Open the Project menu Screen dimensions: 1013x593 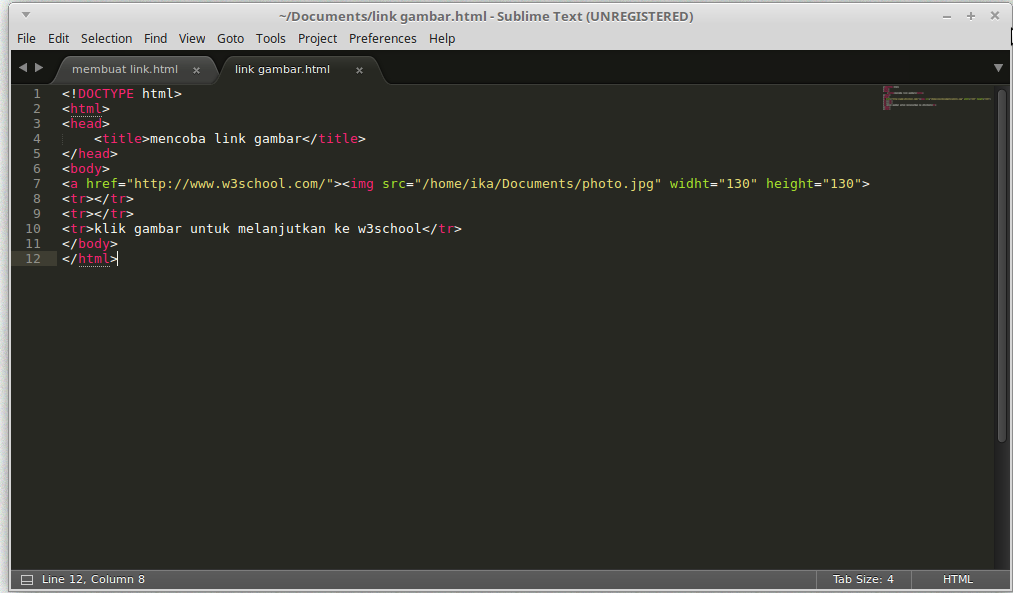(317, 39)
